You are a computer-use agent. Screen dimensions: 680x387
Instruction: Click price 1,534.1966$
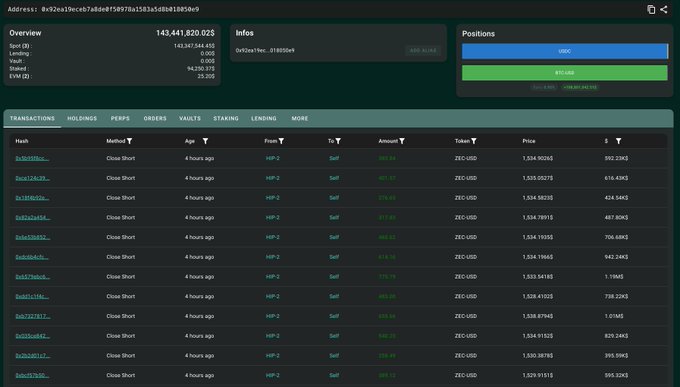click(537, 257)
